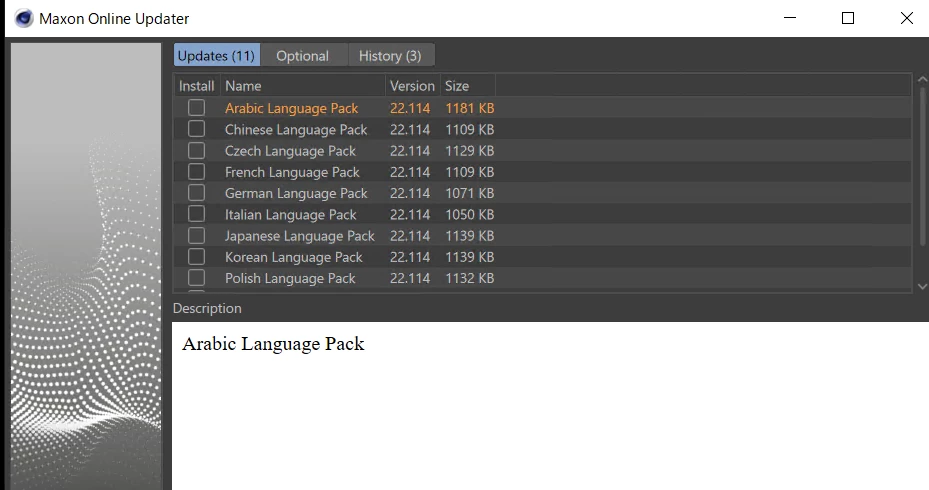Click the 1129 KB size of Czech pack
The width and height of the screenshot is (929, 490).
click(x=470, y=151)
